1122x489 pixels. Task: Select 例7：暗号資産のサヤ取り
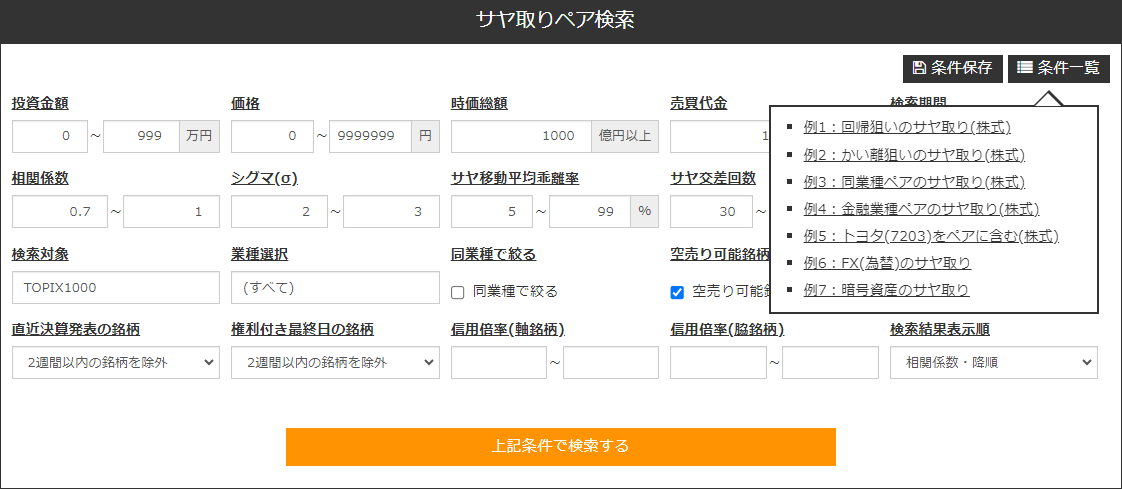[x=886, y=290]
